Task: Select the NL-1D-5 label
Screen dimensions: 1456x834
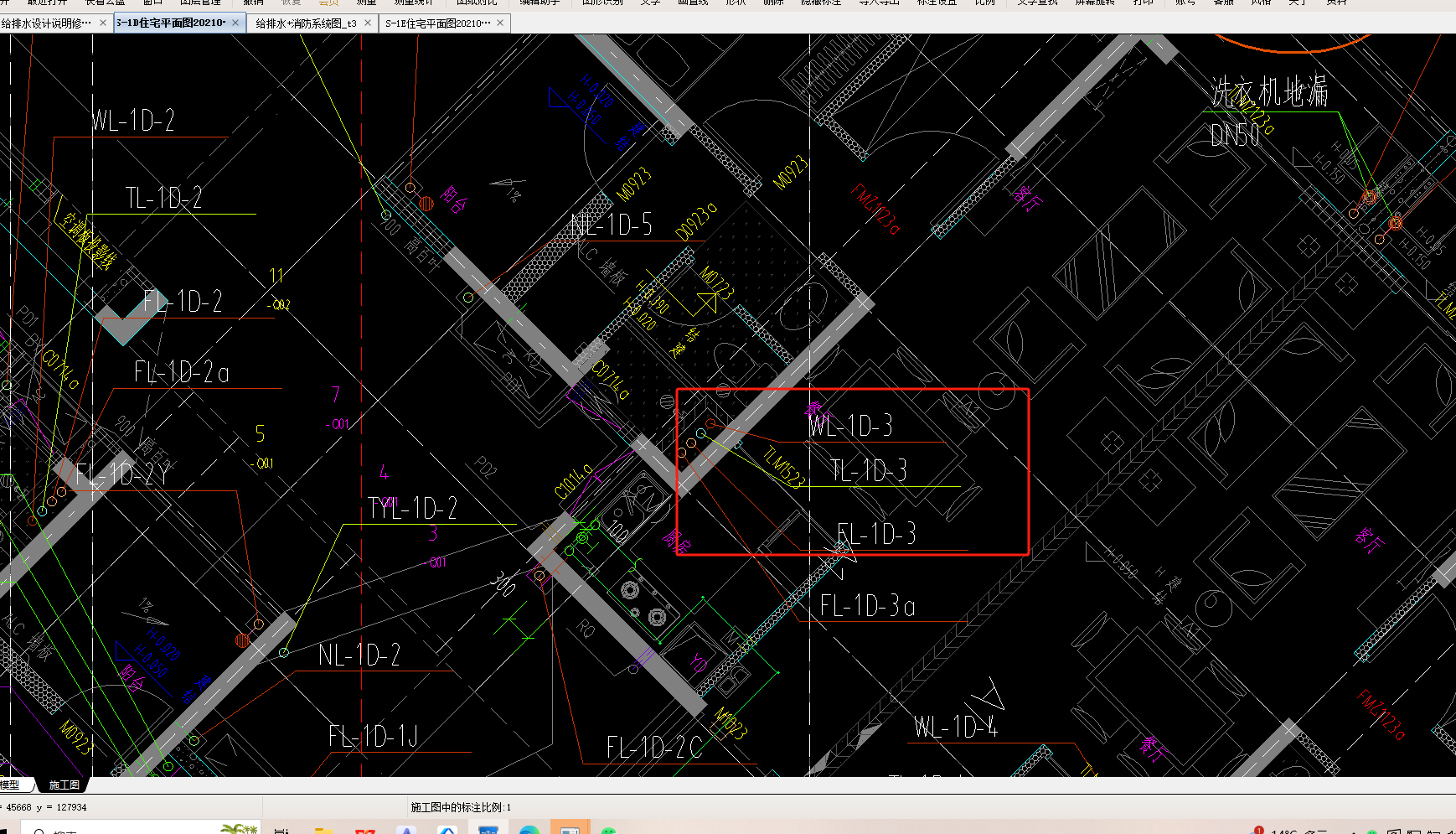Action: [x=612, y=225]
